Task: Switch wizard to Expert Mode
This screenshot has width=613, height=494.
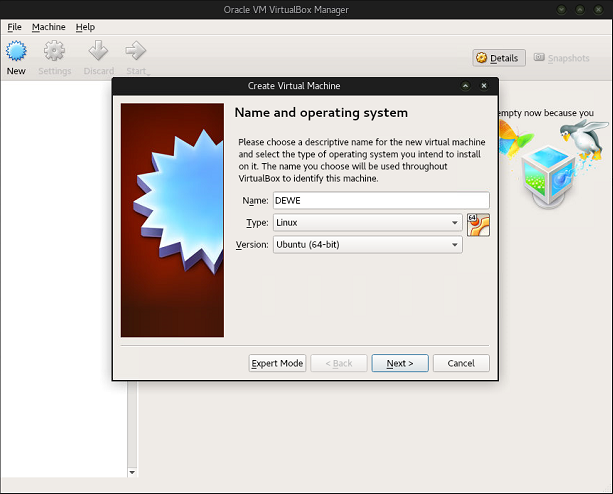Action: point(277,363)
